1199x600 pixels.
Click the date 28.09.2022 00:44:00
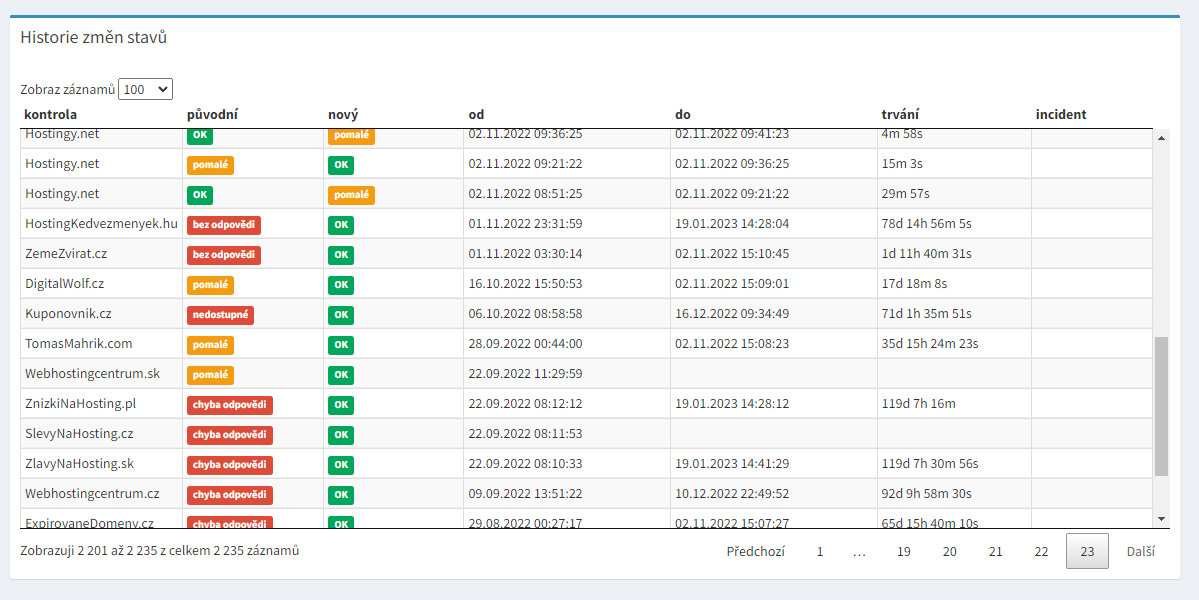[525, 343]
